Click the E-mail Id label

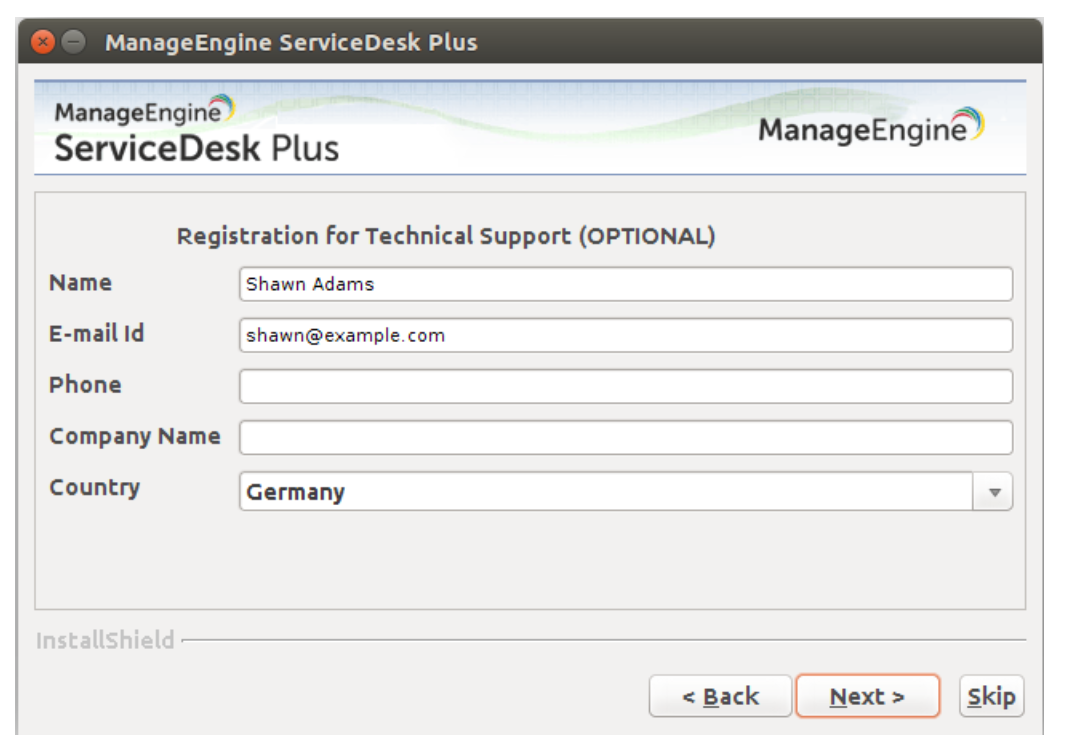(97, 334)
